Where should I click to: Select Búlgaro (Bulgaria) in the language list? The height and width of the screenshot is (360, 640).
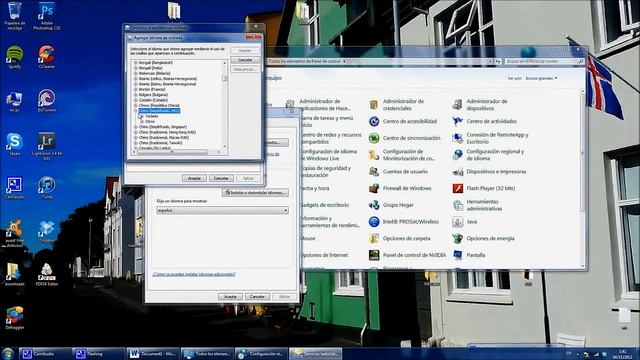[x=153, y=95]
